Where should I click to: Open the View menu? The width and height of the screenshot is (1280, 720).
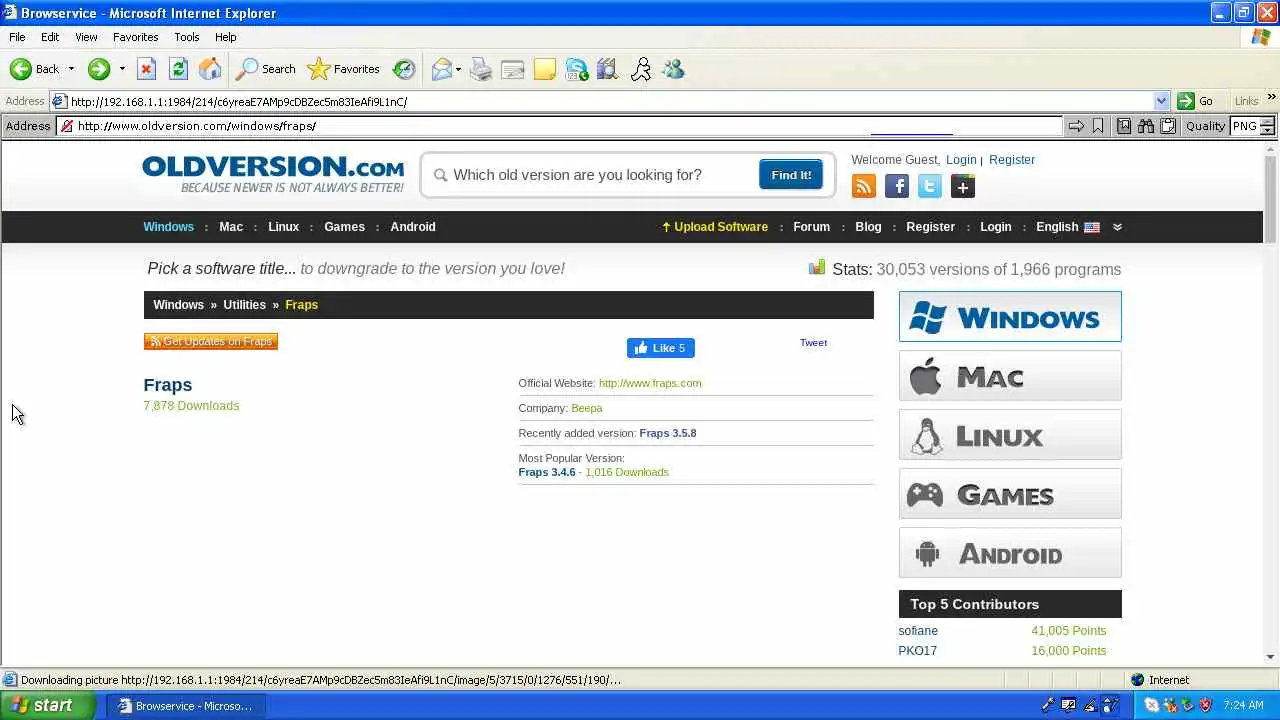[86, 37]
